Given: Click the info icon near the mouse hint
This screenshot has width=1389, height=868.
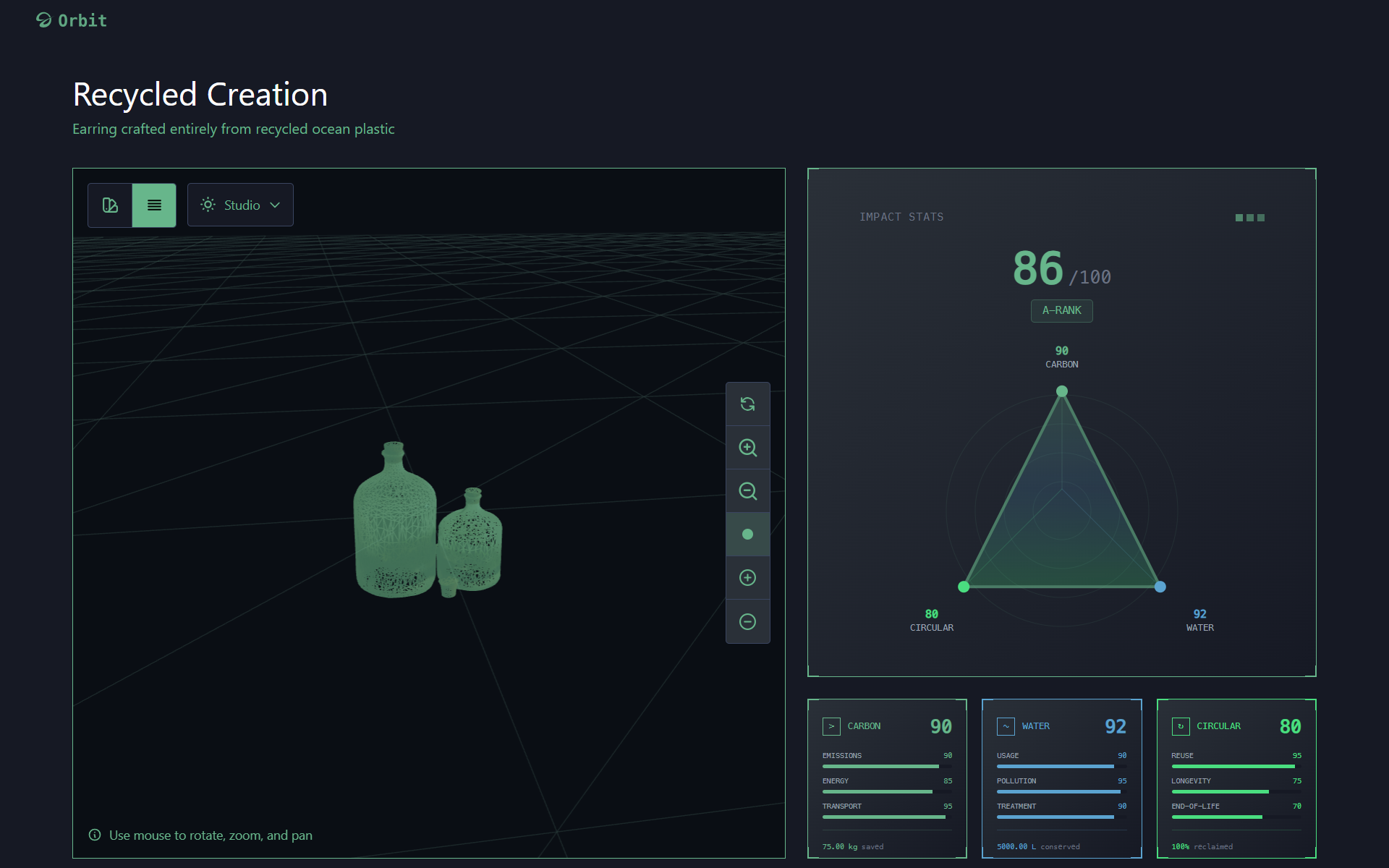Looking at the screenshot, I should (x=95, y=835).
